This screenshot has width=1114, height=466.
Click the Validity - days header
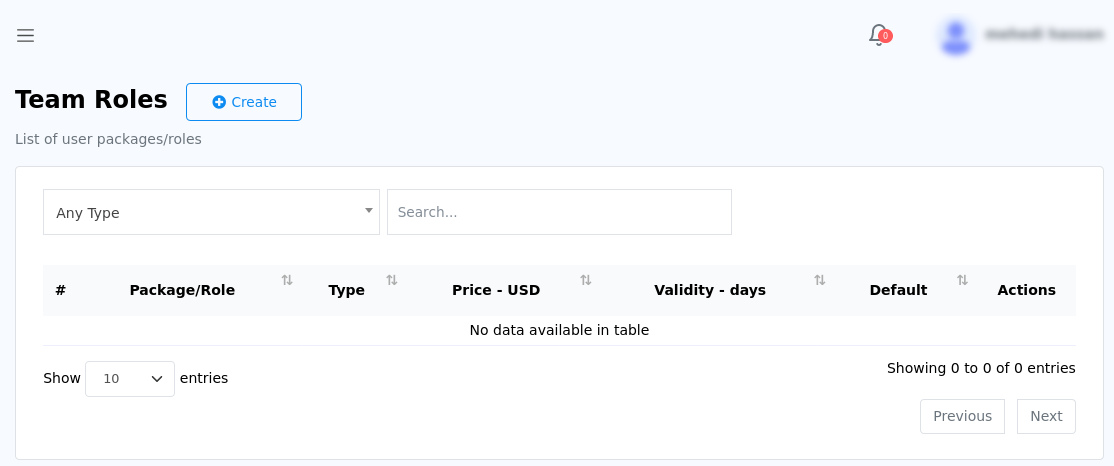710,290
